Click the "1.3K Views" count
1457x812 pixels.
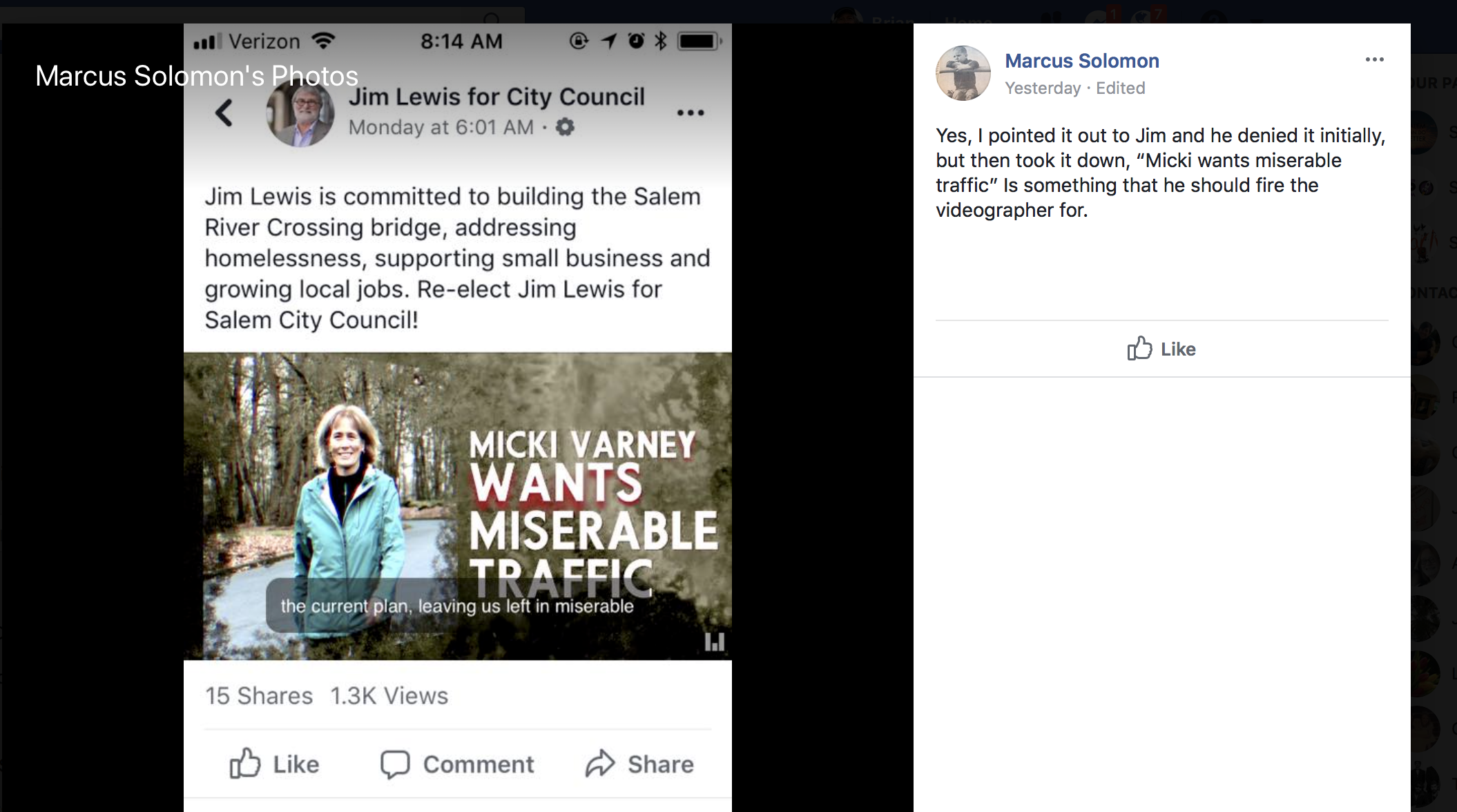coord(389,695)
